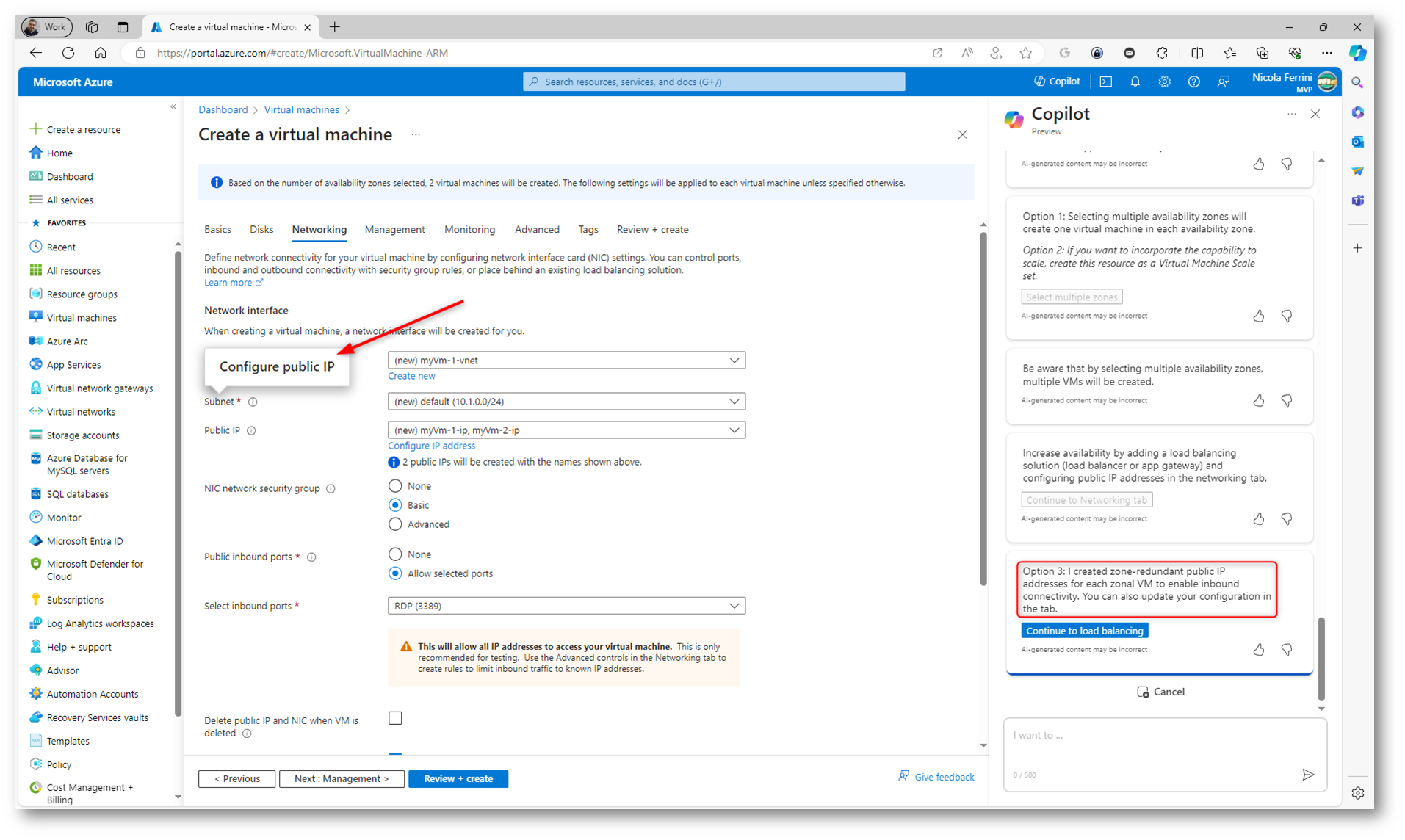
Task: Thumbs up the multiple VMs warning message
Action: [x=1258, y=400]
